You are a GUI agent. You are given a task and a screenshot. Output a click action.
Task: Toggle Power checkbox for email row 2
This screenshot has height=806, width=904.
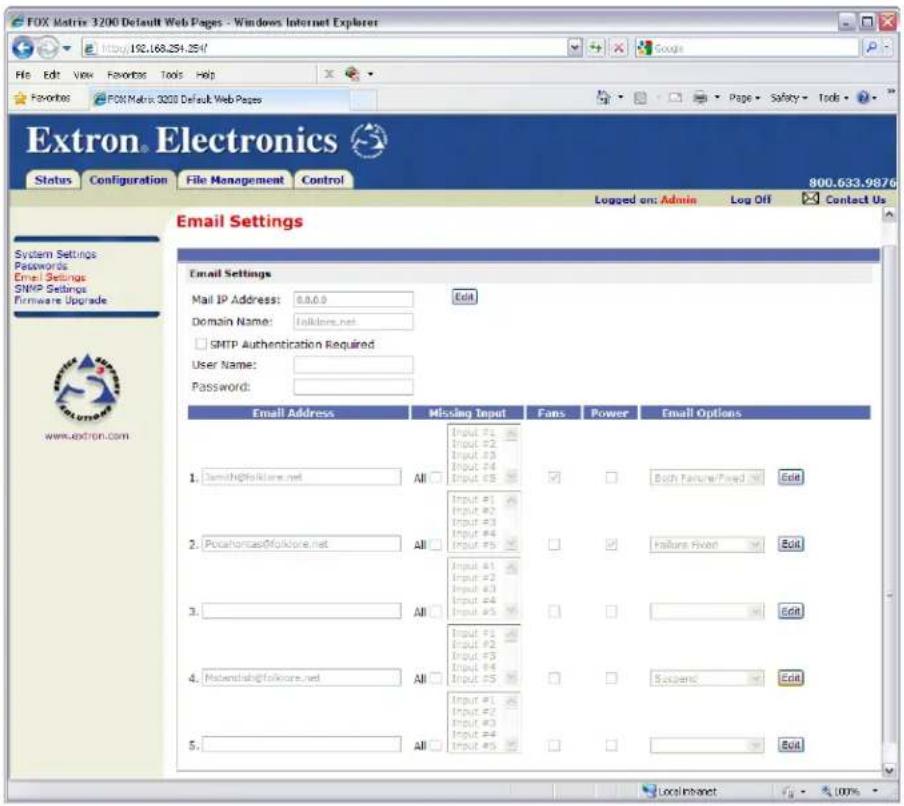point(611,544)
